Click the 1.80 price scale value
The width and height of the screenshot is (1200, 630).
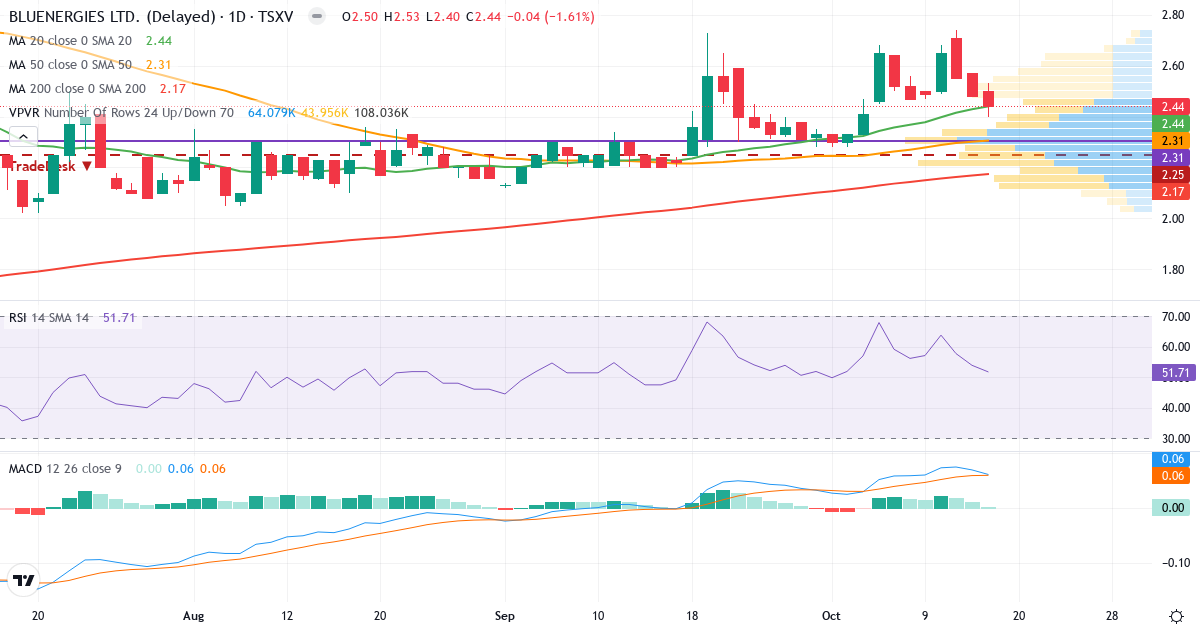click(1173, 270)
